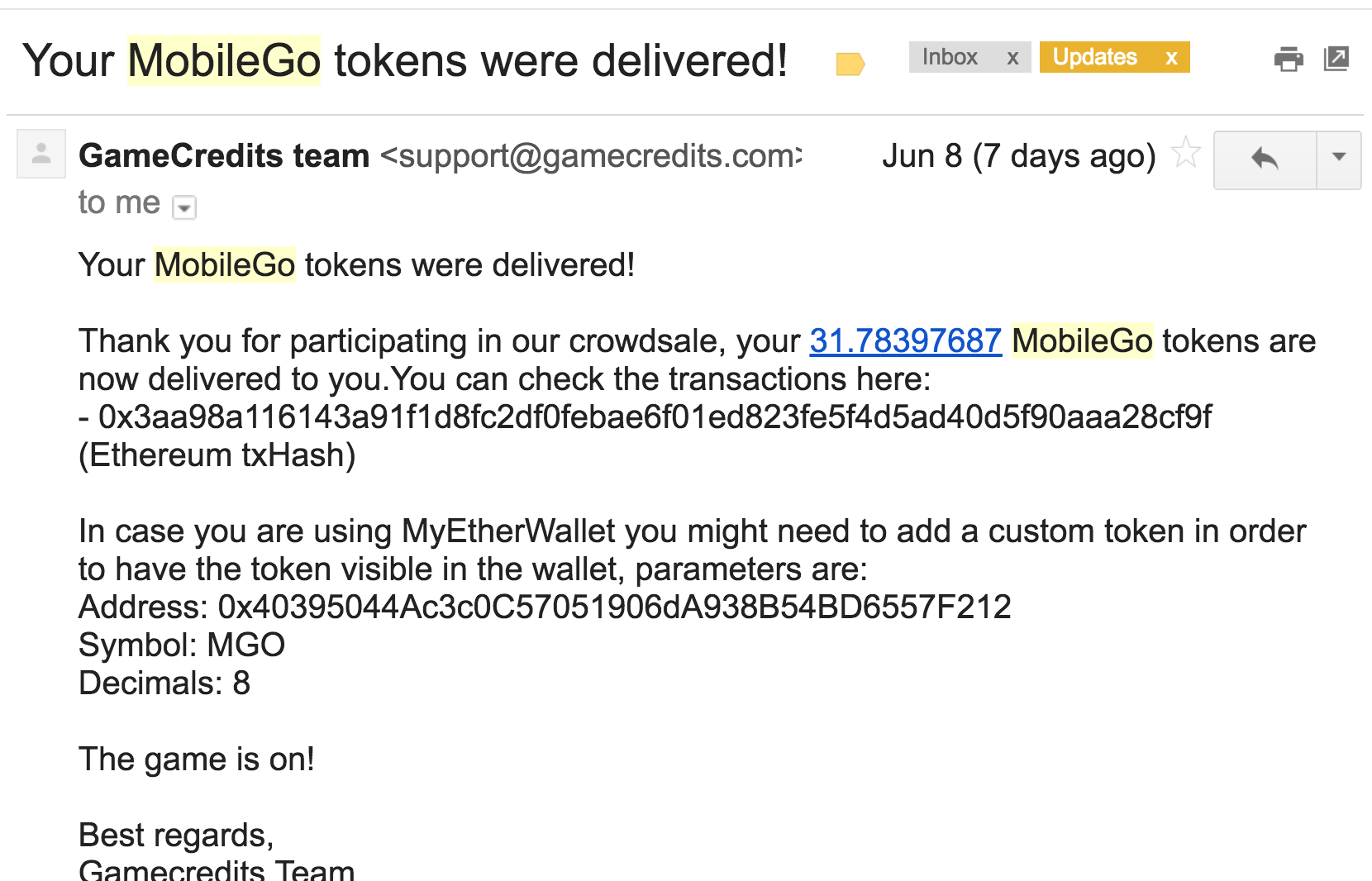
Task: Click the GameCredits team sender name
Action: 224,156
